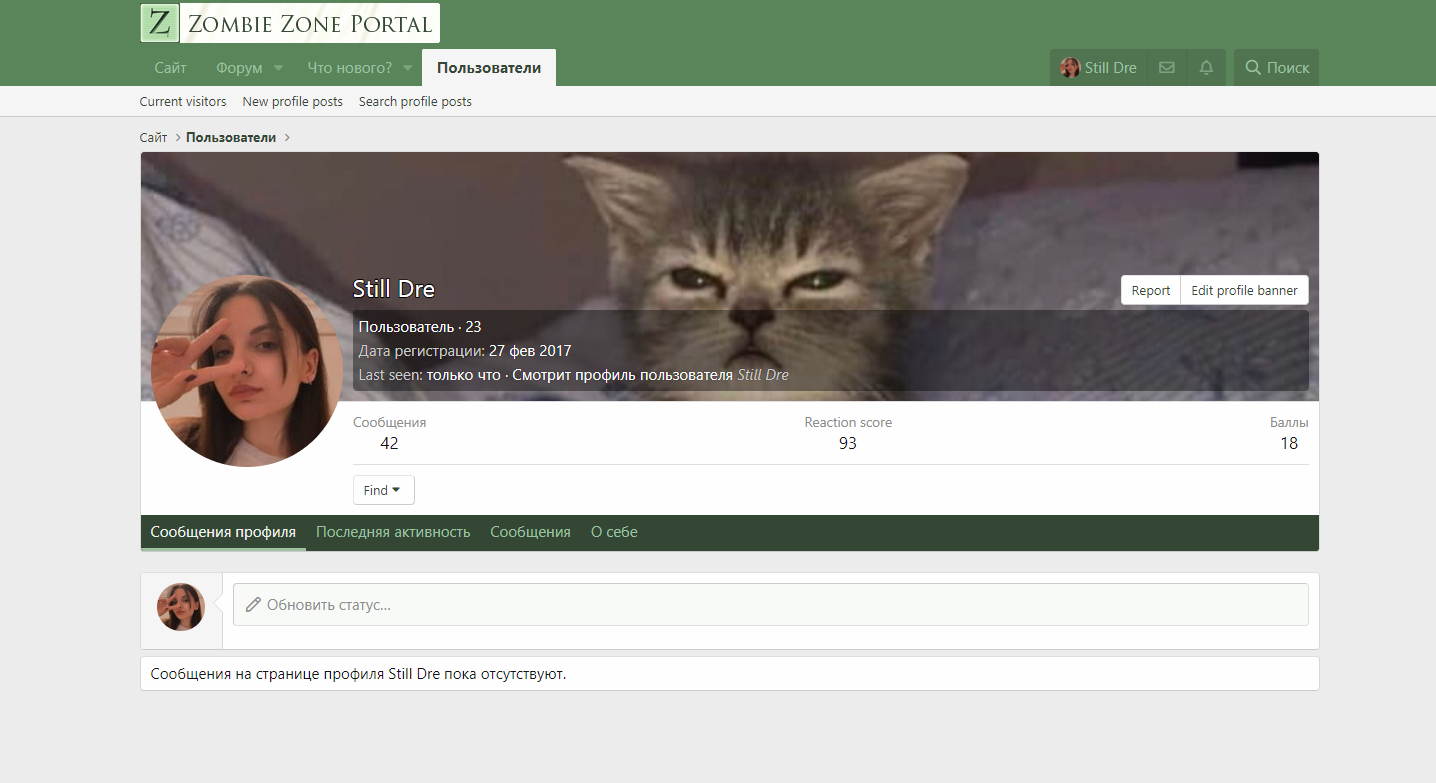Viewport: 1436px width, 783px height.
Task: Open the inbox envelope icon
Action: [x=1166, y=68]
